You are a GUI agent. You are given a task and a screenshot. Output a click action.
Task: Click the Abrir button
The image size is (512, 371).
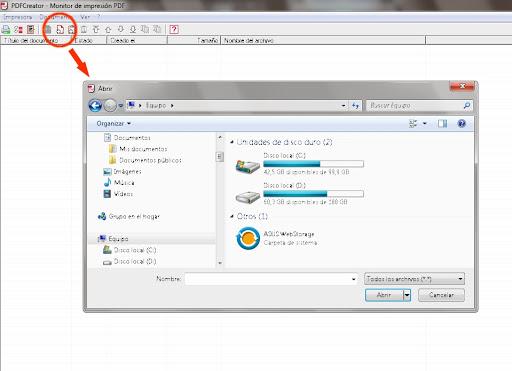pos(384,295)
